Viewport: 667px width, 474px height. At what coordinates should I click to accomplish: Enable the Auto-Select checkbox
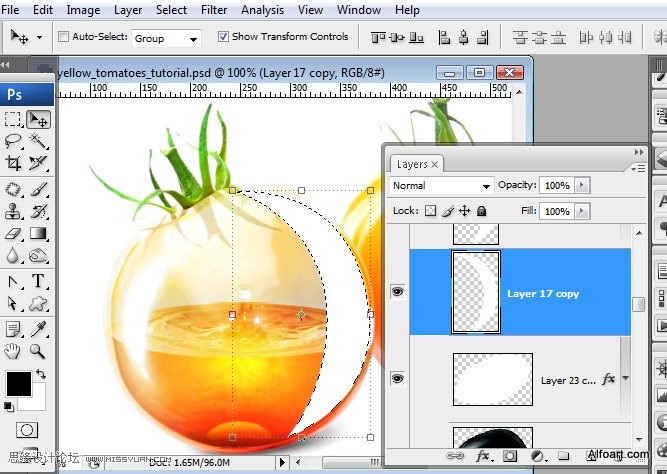(63, 37)
